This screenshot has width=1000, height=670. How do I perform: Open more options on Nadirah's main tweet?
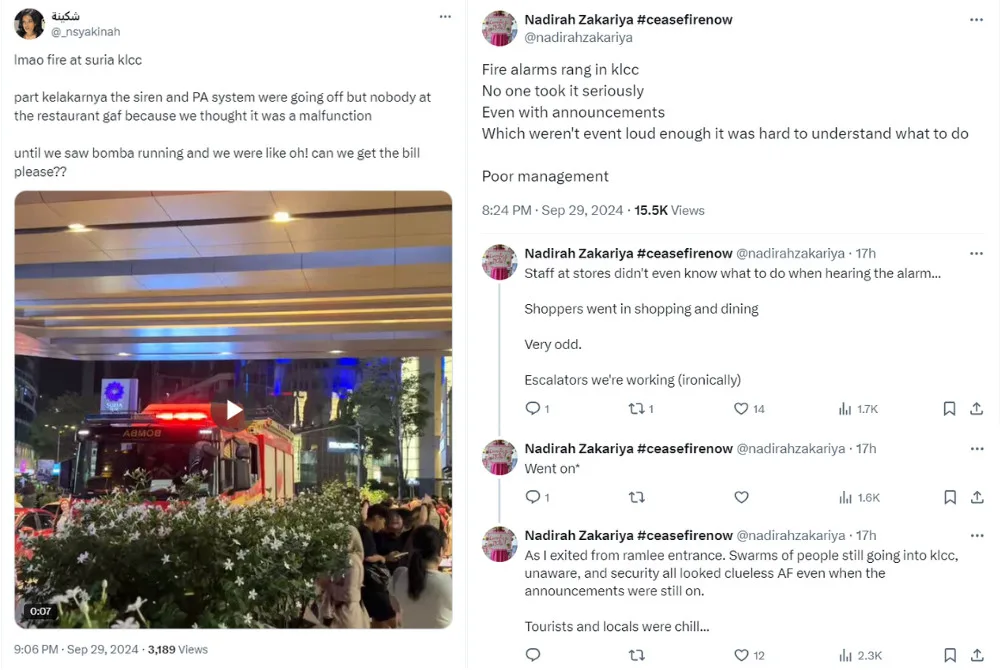[977, 19]
